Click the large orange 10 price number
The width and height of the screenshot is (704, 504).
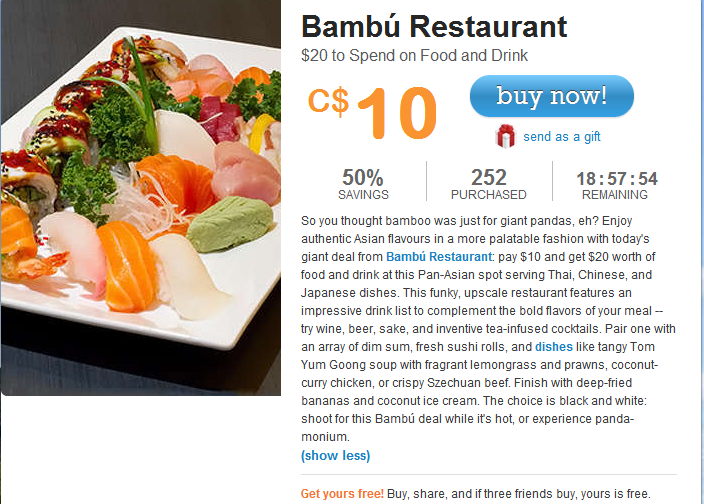[397, 113]
